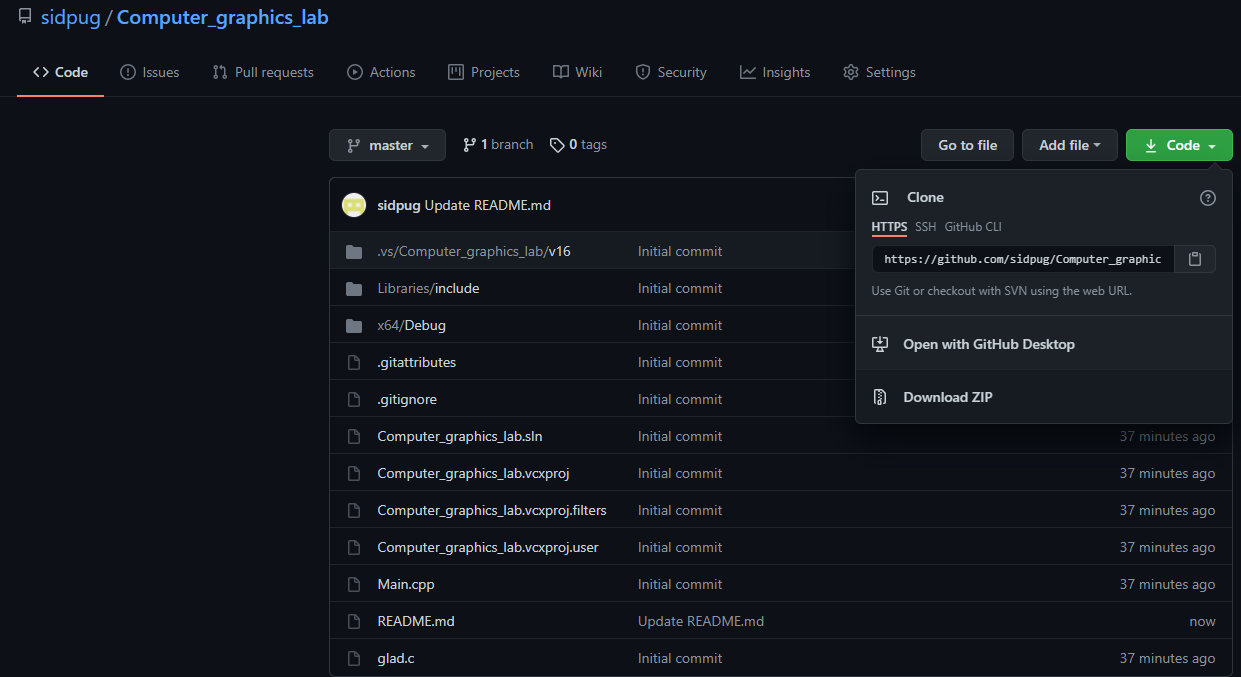Select the HTTPS clone tab
Image resolution: width=1241 pixels, height=677 pixels.
889,227
